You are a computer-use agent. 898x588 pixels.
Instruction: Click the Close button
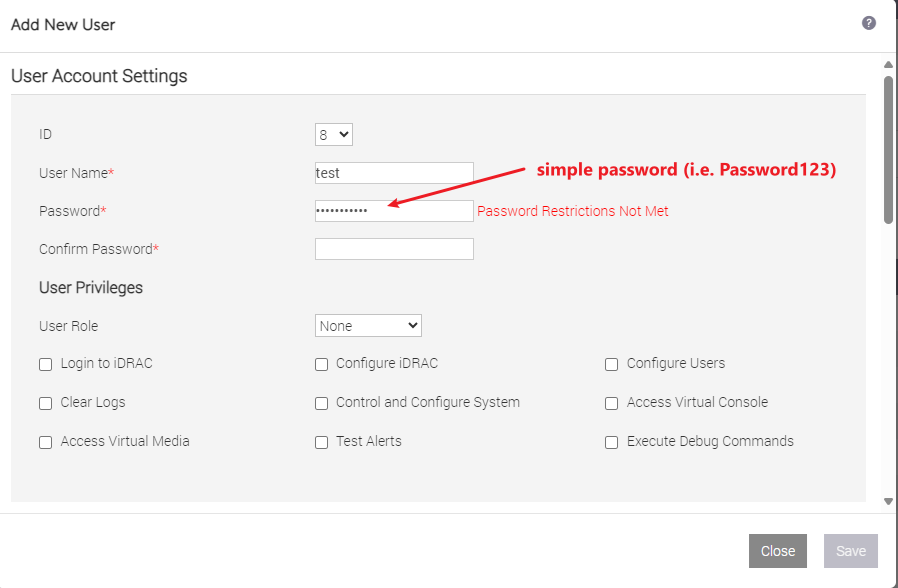[x=777, y=550]
